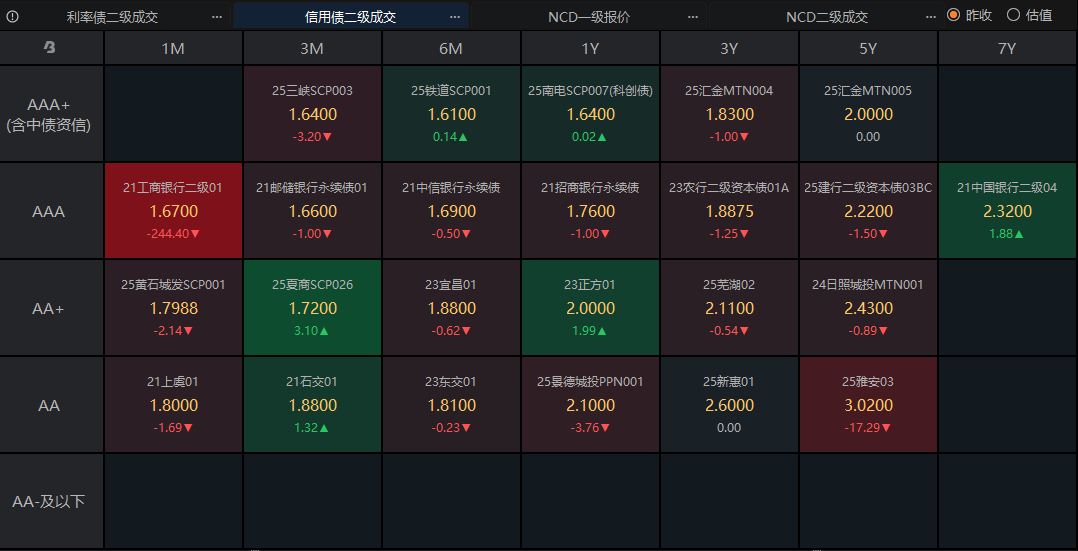Select the 估值 radio option

tap(1013, 15)
